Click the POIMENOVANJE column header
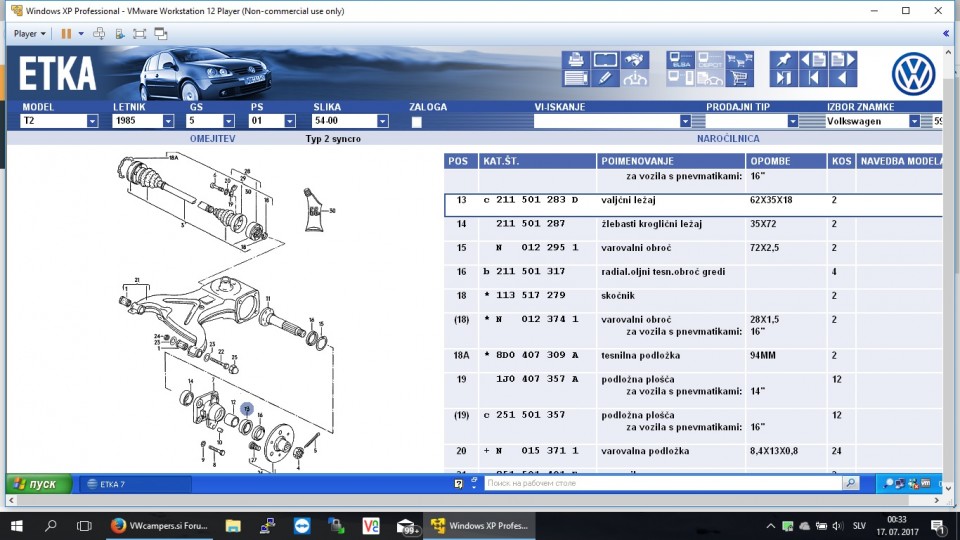The width and height of the screenshot is (960, 540). (670, 161)
